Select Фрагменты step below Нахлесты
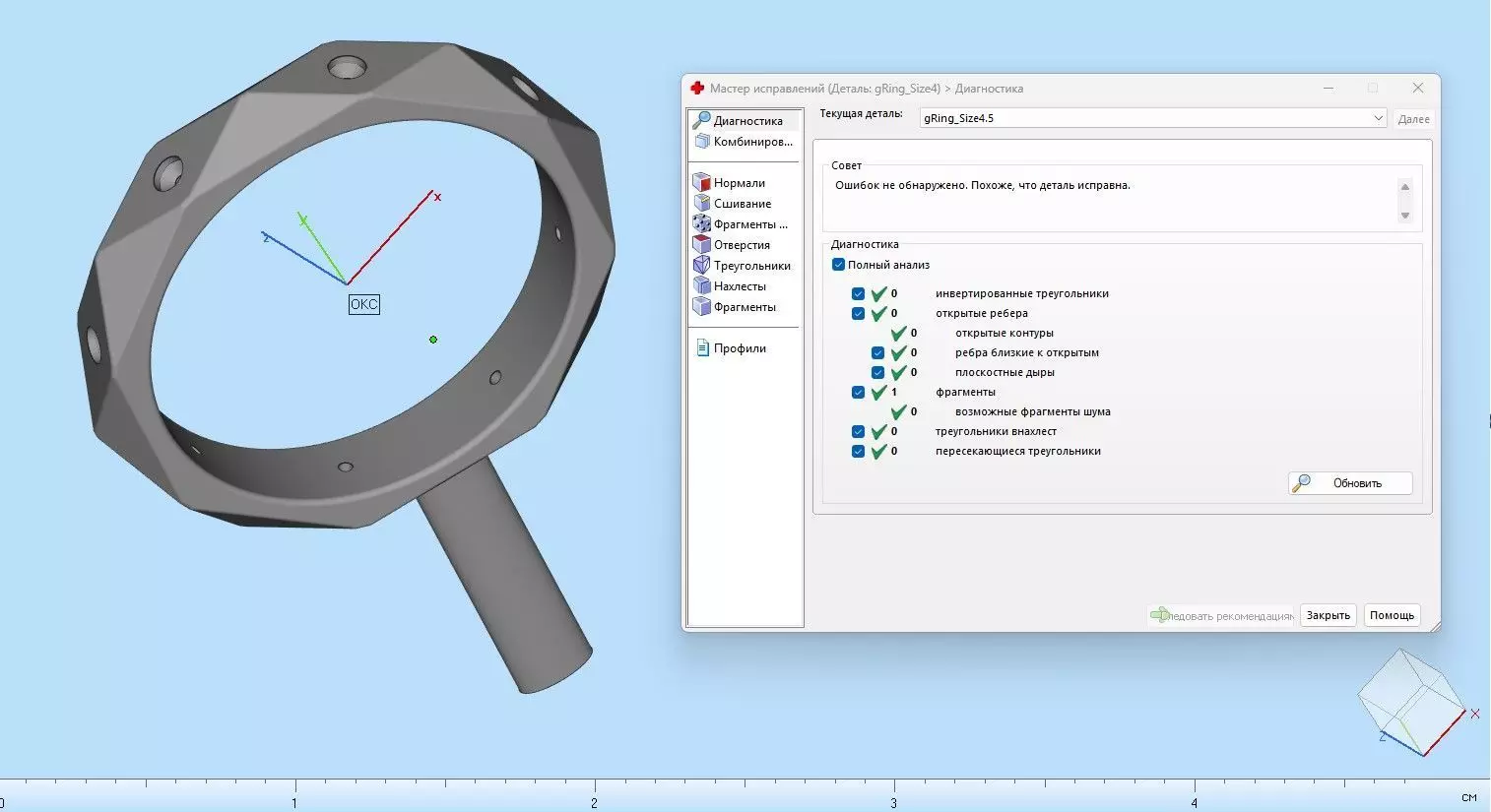 click(x=736, y=307)
